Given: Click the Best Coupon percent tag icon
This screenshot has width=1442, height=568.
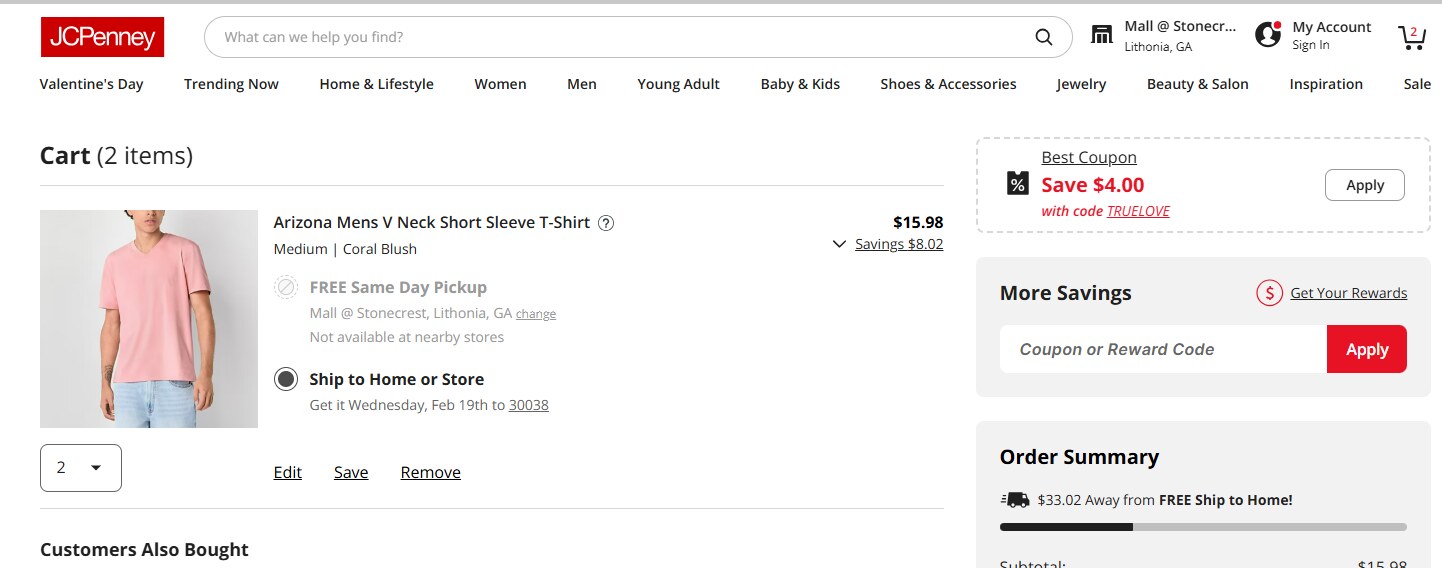Looking at the screenshot, I should (1017, 184).
